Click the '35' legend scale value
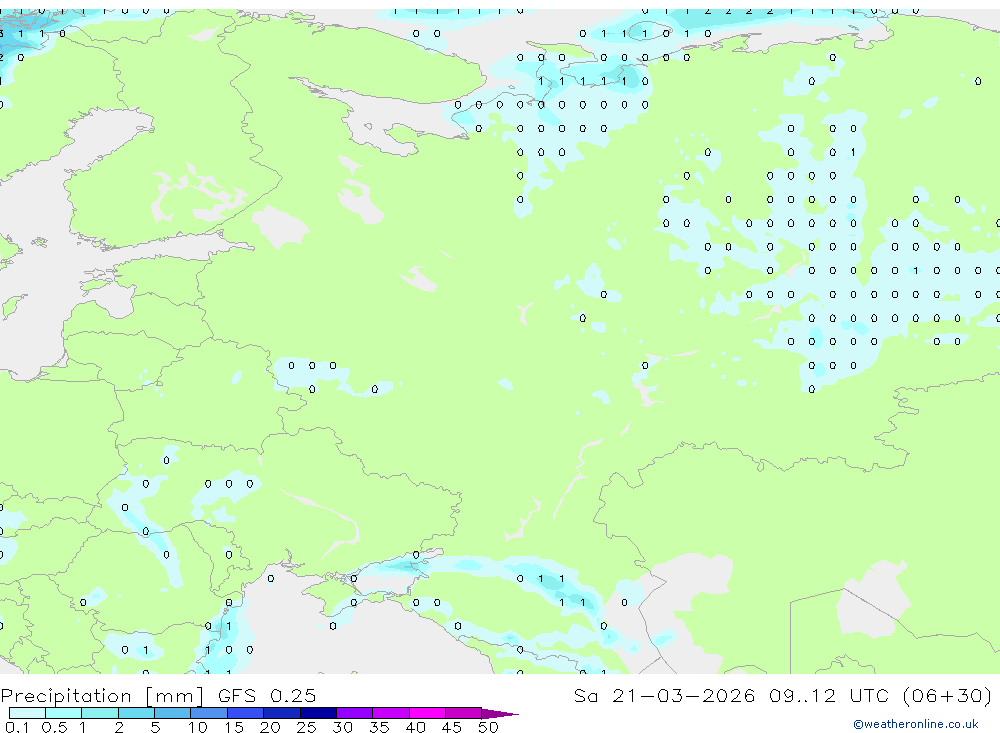The image size is (1000, 733). 379,727
